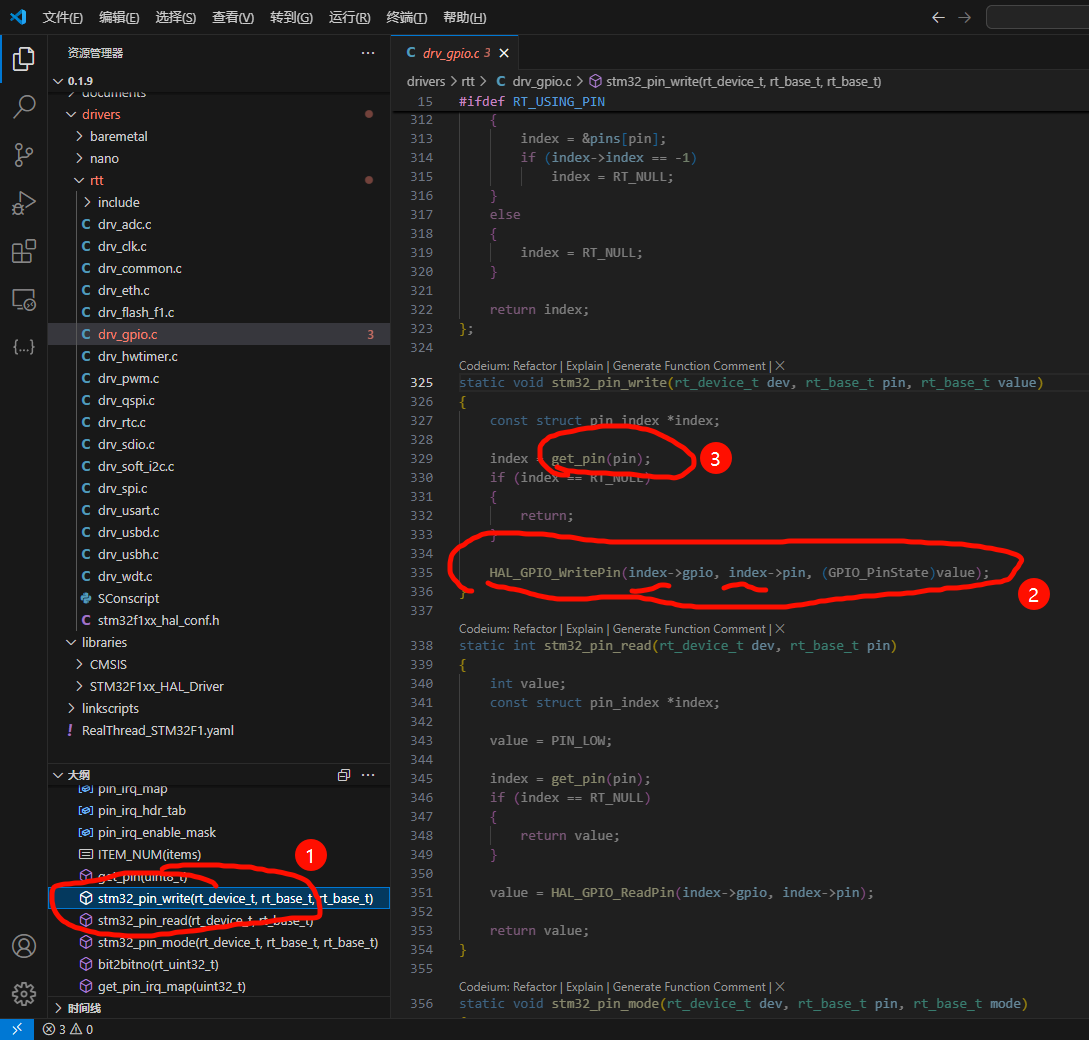This screenshot has width=1089, height=1040.
Task: Open Run and Debug view
Action: click(24, 203)
